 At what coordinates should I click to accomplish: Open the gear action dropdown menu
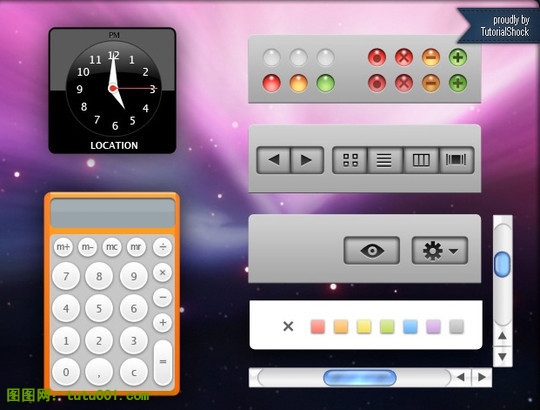click(440, 251)
